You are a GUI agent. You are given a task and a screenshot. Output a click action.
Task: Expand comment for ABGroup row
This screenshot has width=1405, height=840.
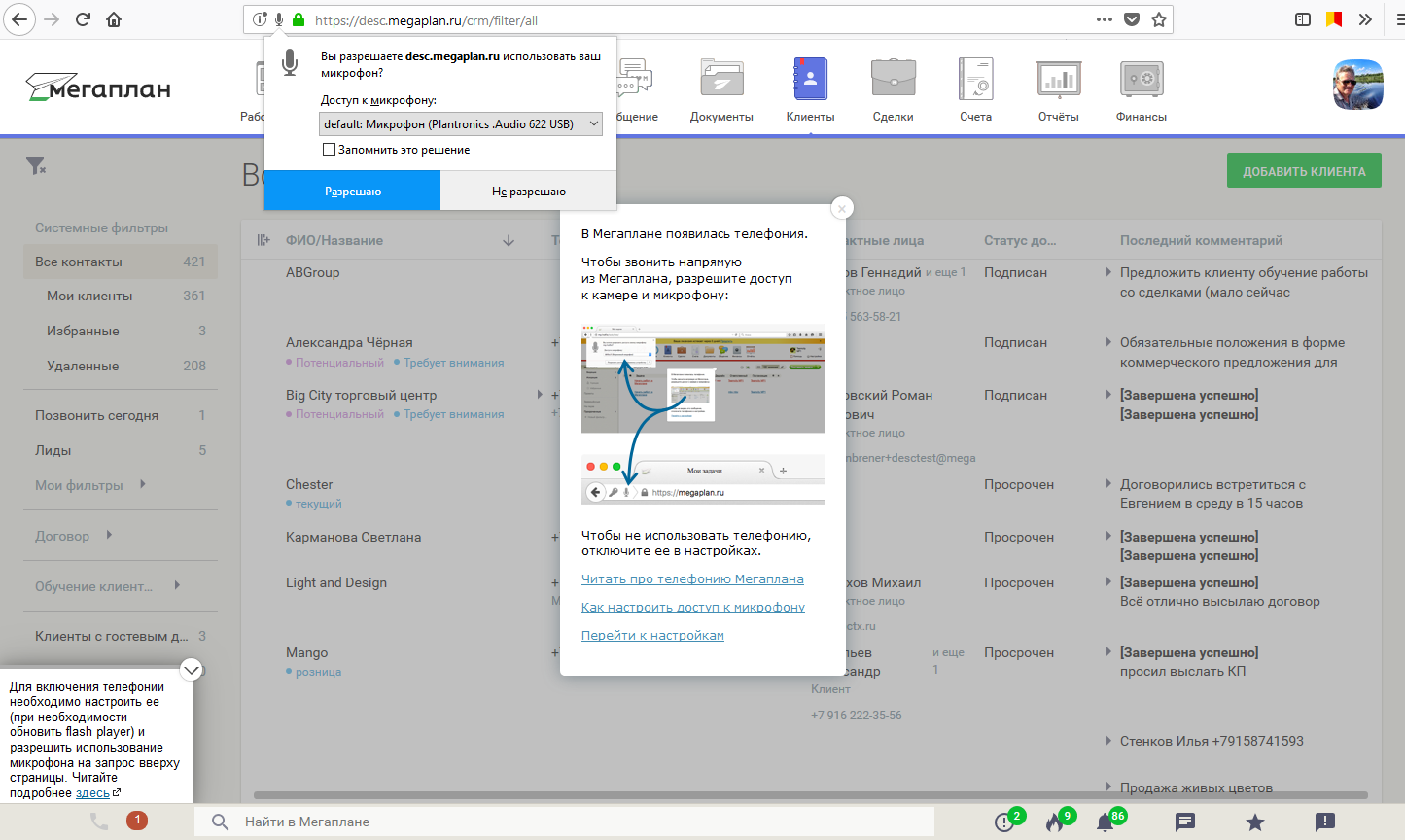click(x=1108, y=272)
